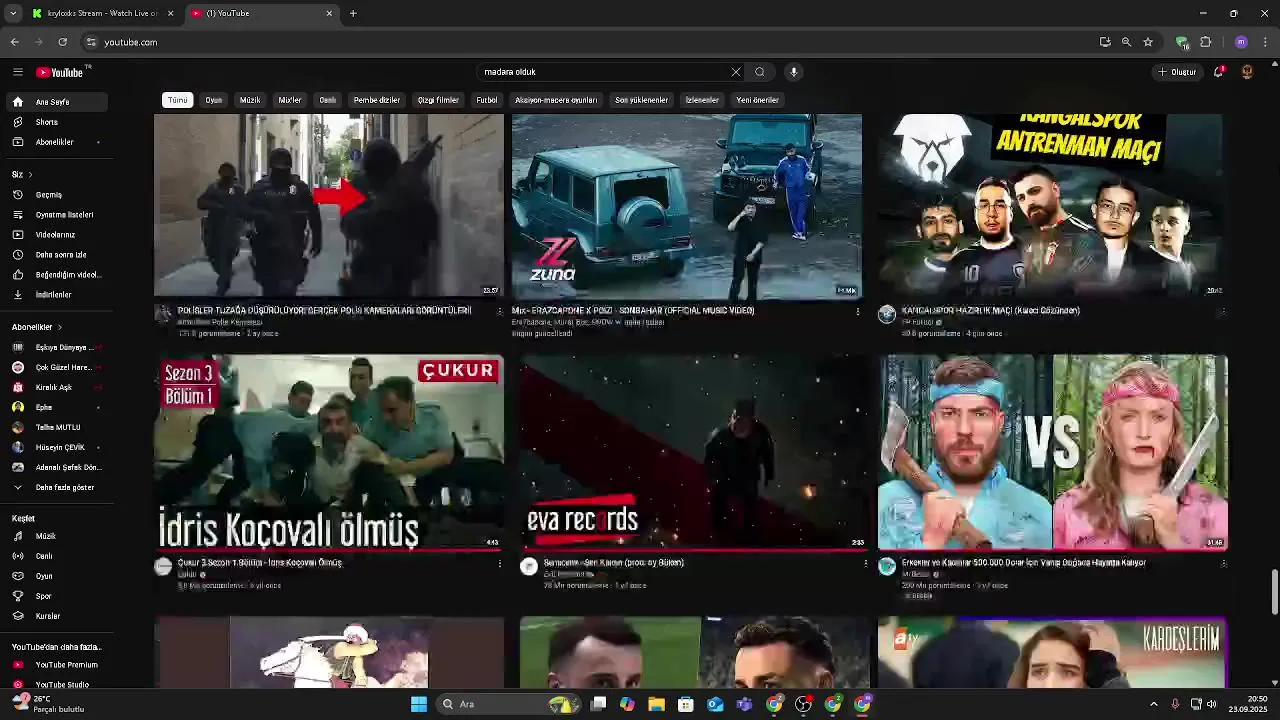The image size is (1280, 720).
Task: Click the search magnifier button
Action: tap(760, 72)
